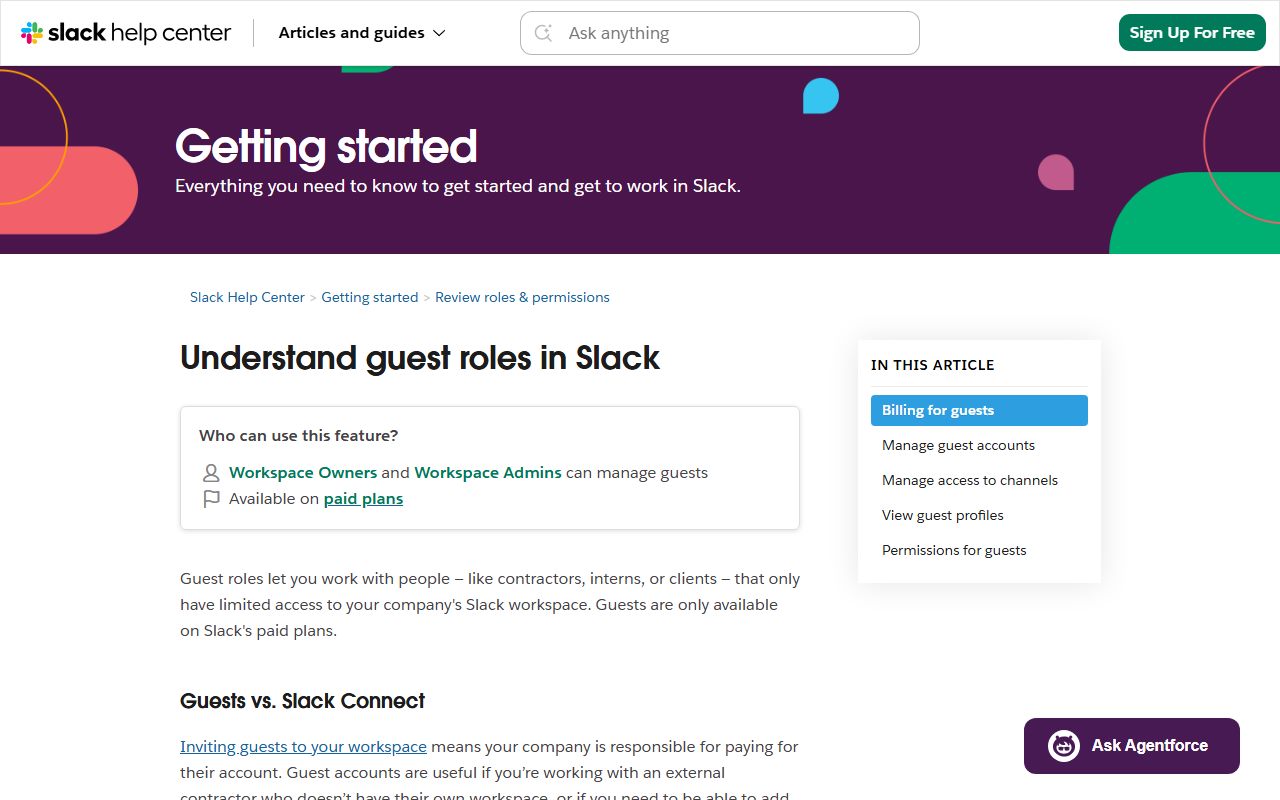
Task: Open Inviting guests to your workspace link
Action: tap(303, 747)
